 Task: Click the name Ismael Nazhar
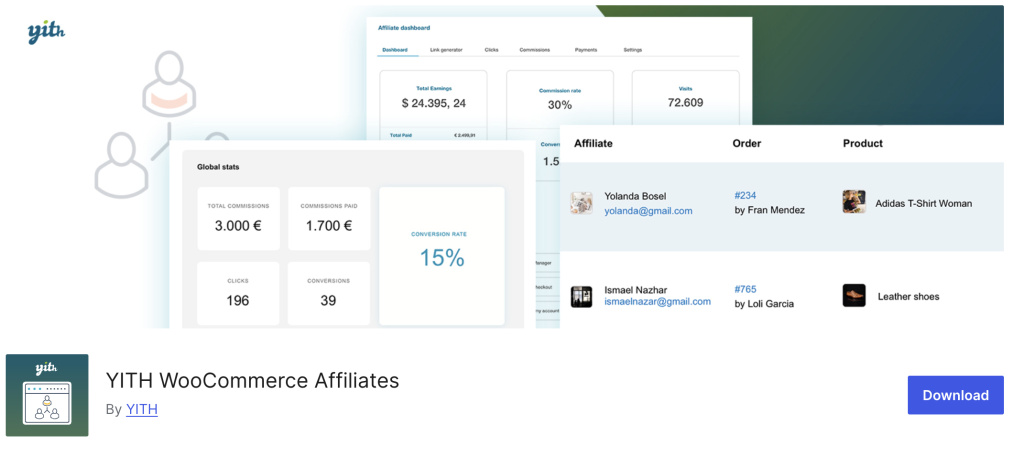(635, 290)
